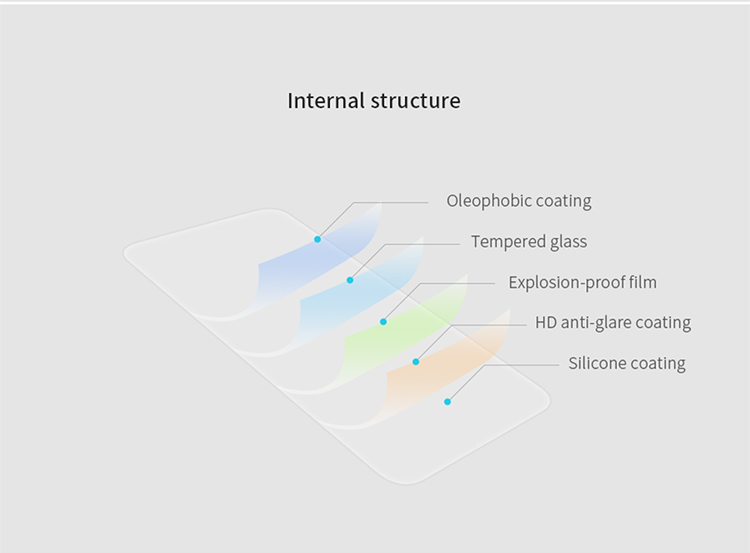
Task: Click the Silicone coating label
Action: click(x=627, y=363)
